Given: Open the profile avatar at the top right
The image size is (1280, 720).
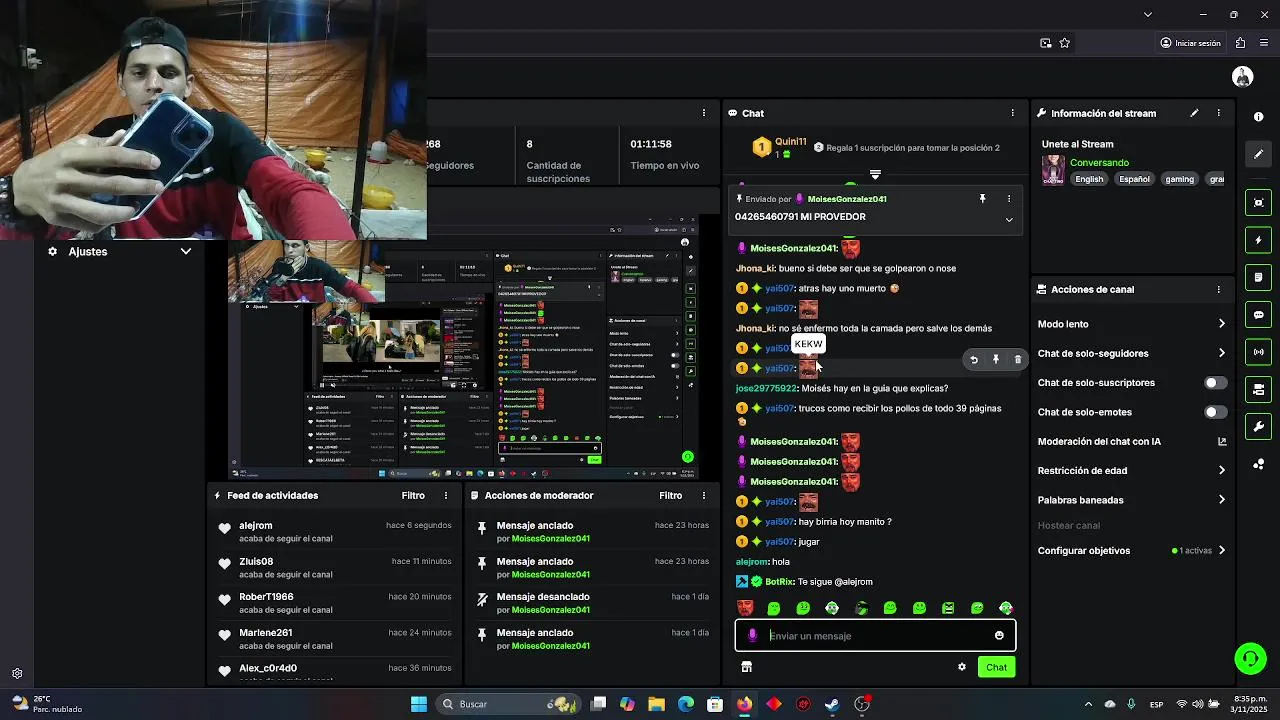Looking at the screenshot, I should pos(1243,77).
